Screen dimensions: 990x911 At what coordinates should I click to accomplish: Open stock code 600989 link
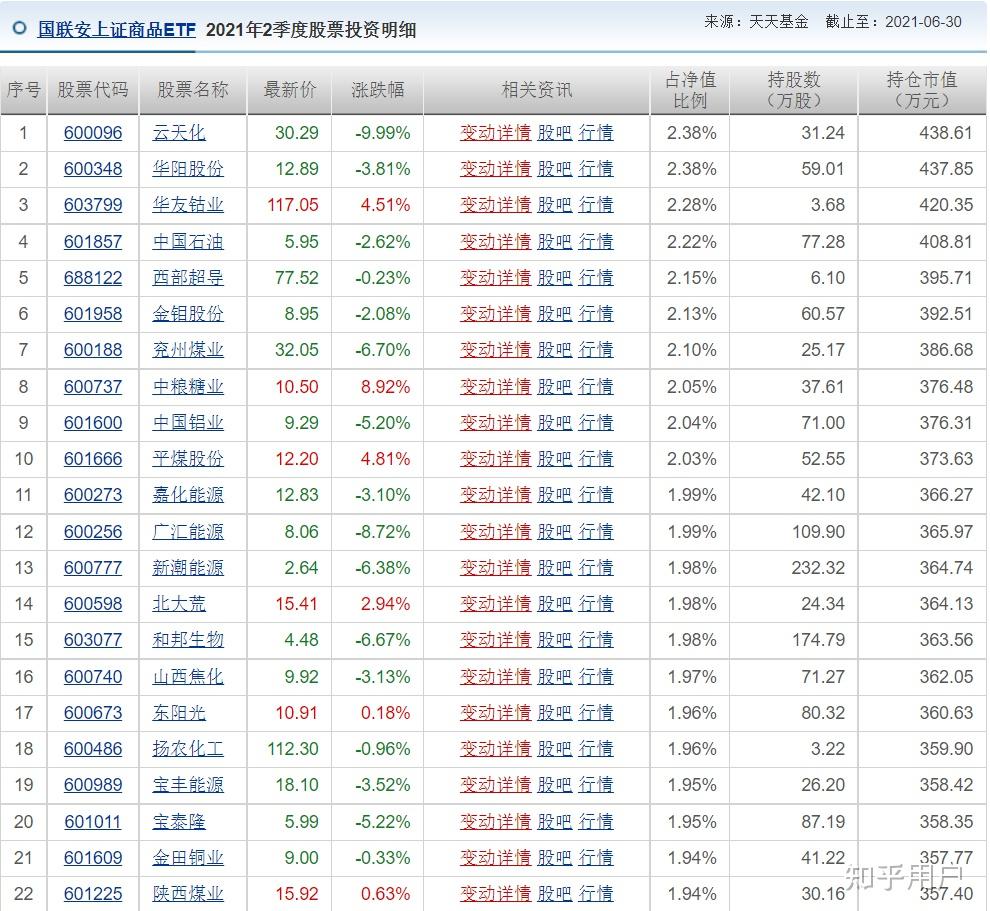pos(93,785)
